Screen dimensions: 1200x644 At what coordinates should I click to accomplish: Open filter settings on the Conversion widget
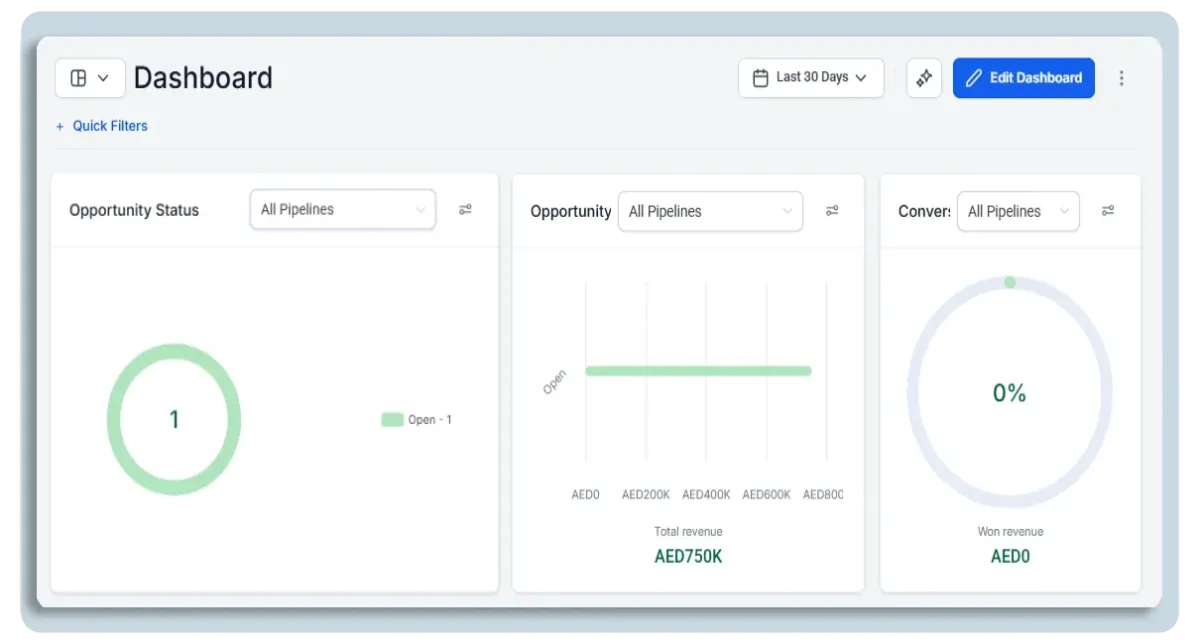coord(1110,211)
